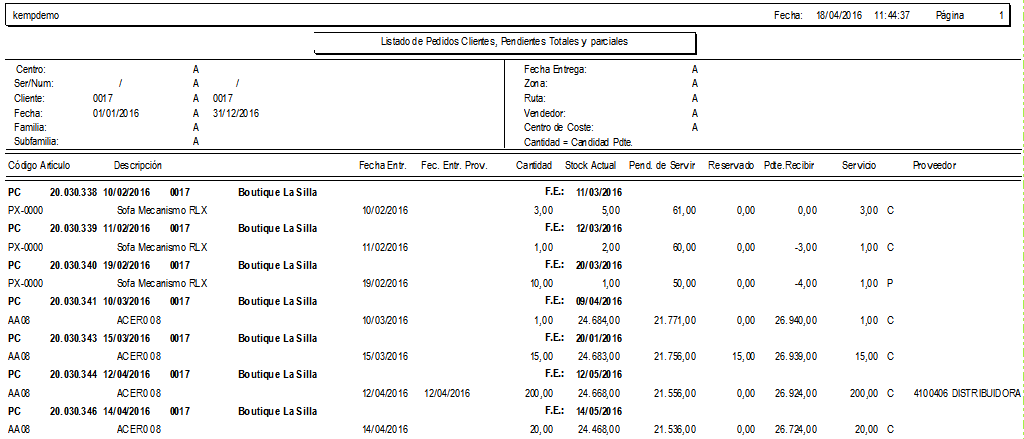The width and height of the screenshot is (1024, 439).
Task: Click Pend. de Servir value 61,00
Action: click(x=683, y=210)
